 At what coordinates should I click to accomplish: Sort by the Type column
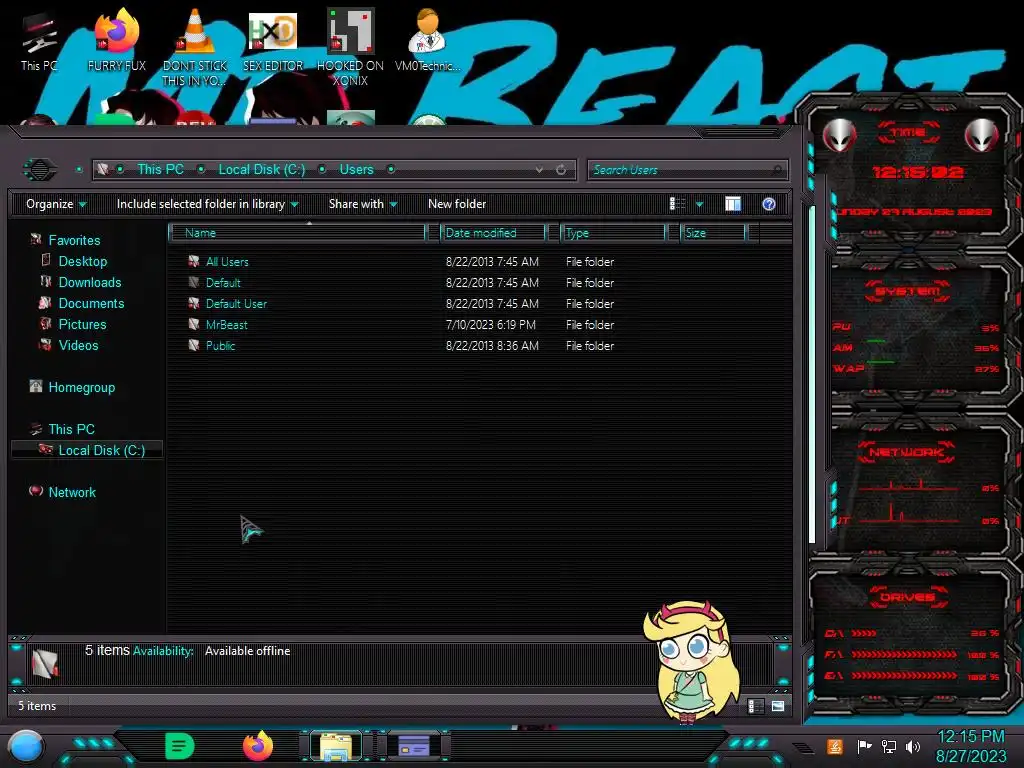[x=613, y=232]
